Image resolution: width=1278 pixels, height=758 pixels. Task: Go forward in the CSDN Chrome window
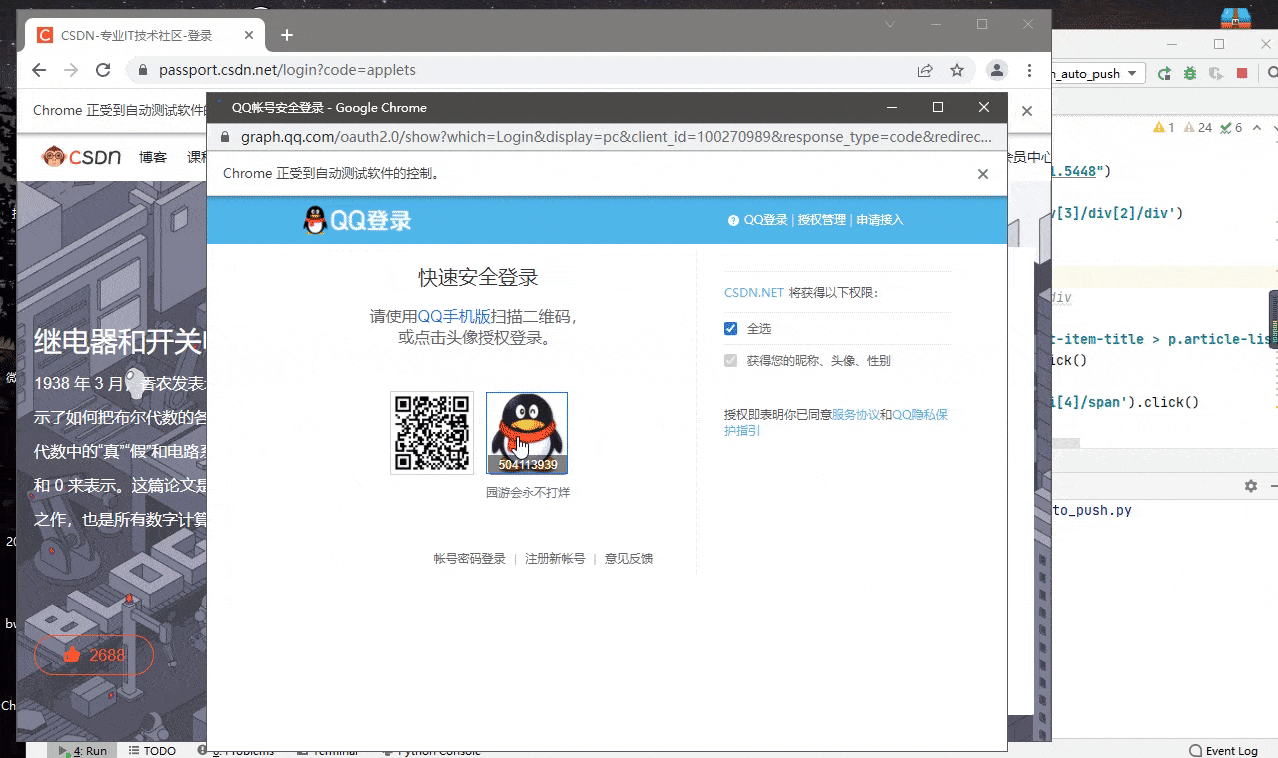71,70
